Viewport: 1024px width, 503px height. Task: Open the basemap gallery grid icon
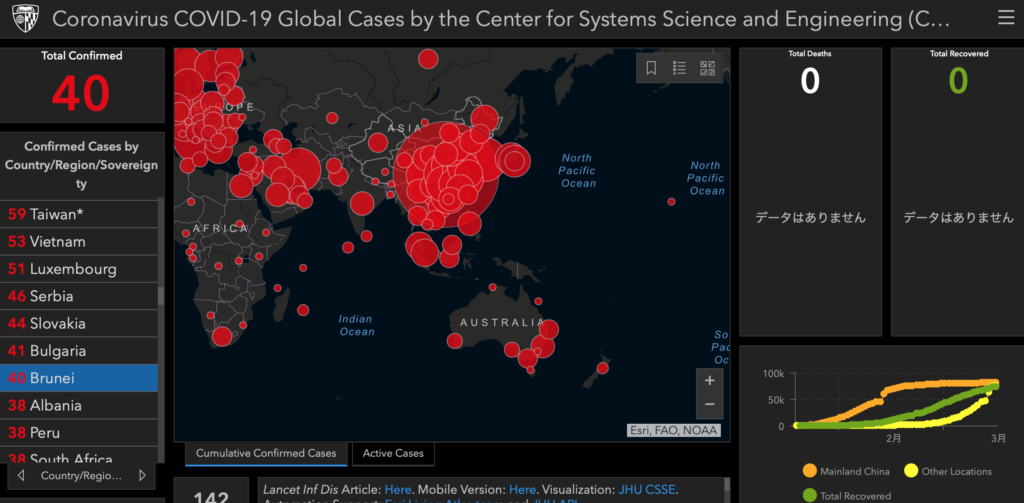click(707, 68)
